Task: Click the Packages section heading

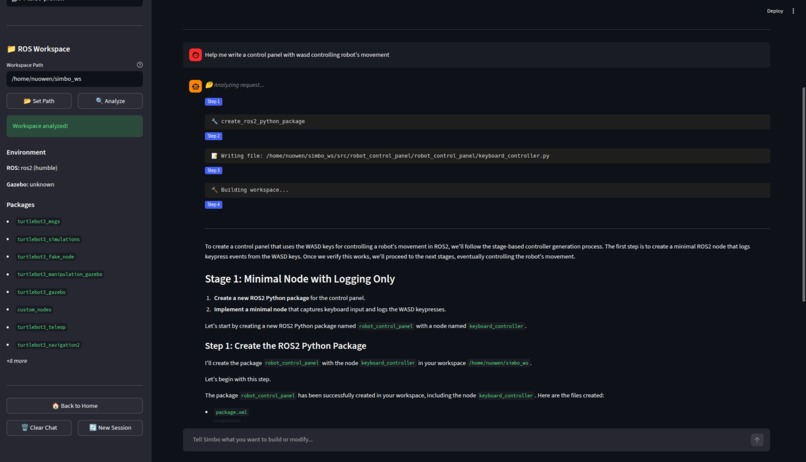Action: [21, 205]
